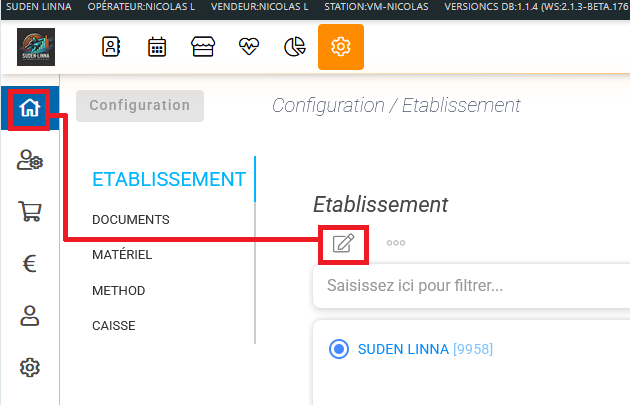Select the DOCUMENTS menu item
This screenshot has width=630, height=405.
[130, 219]
